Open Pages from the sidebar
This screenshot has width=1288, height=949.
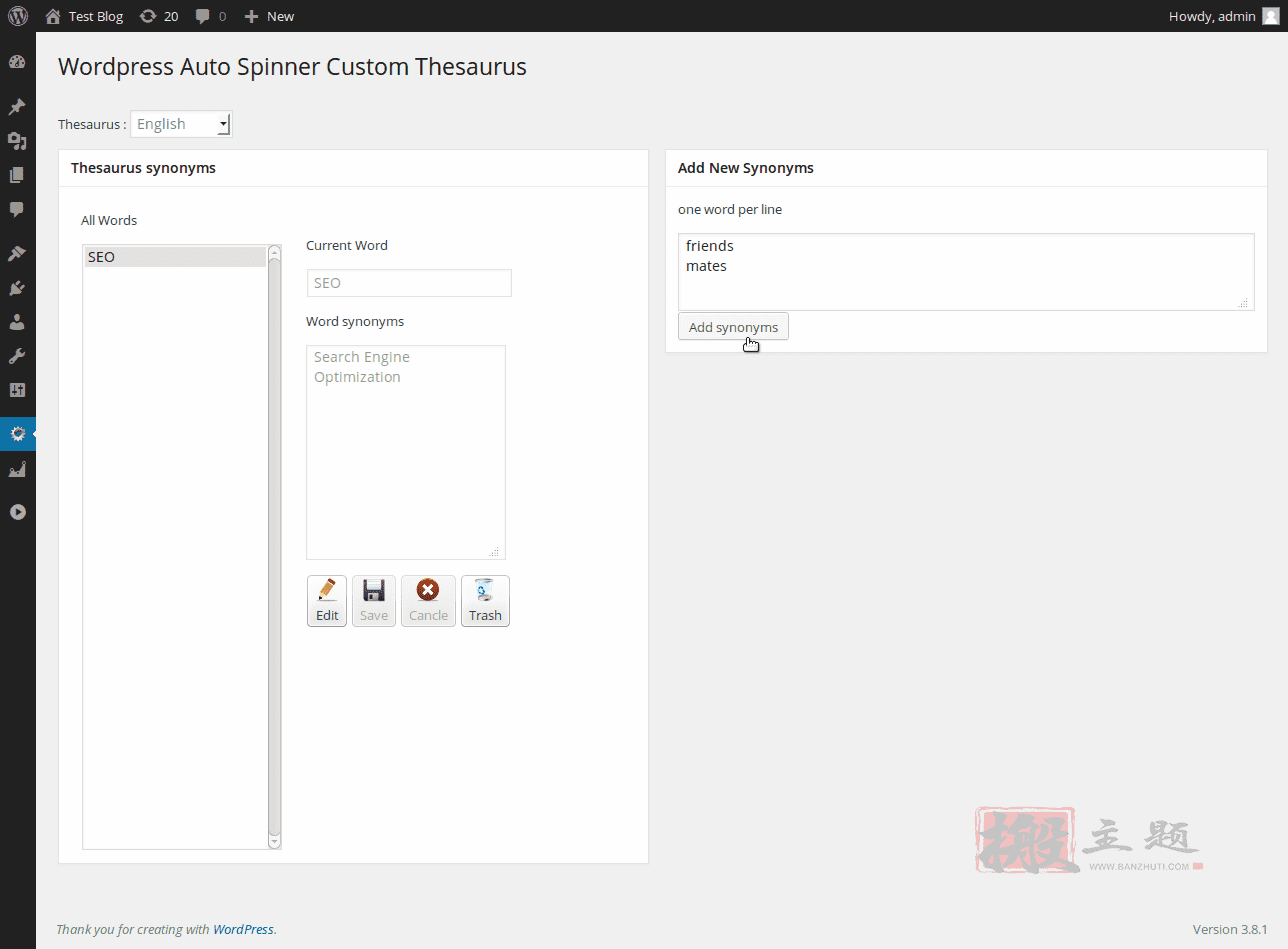[x=17, y=175]
